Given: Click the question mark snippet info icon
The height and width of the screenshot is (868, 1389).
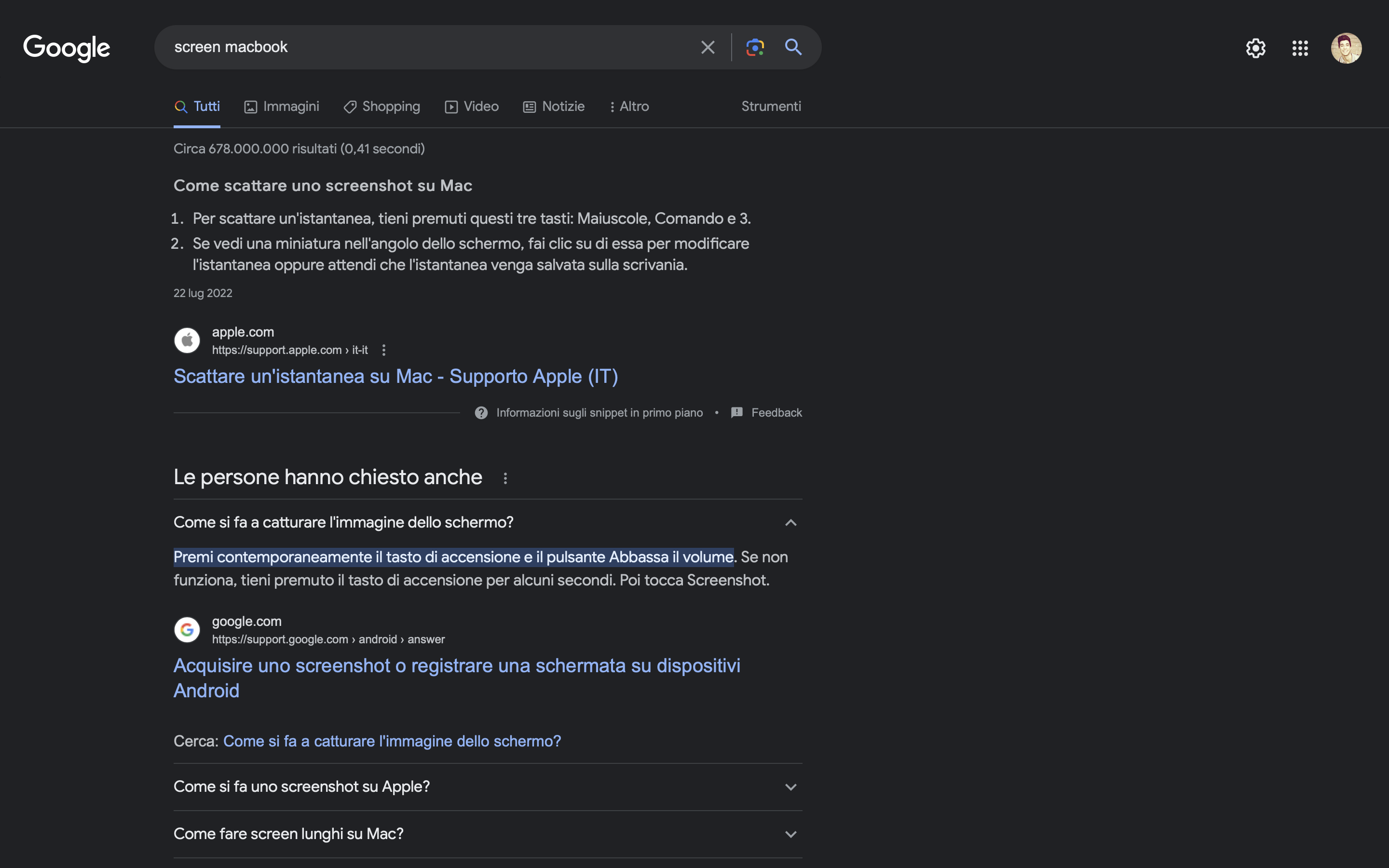Looking at the screenshot, I should coord(481,413).
